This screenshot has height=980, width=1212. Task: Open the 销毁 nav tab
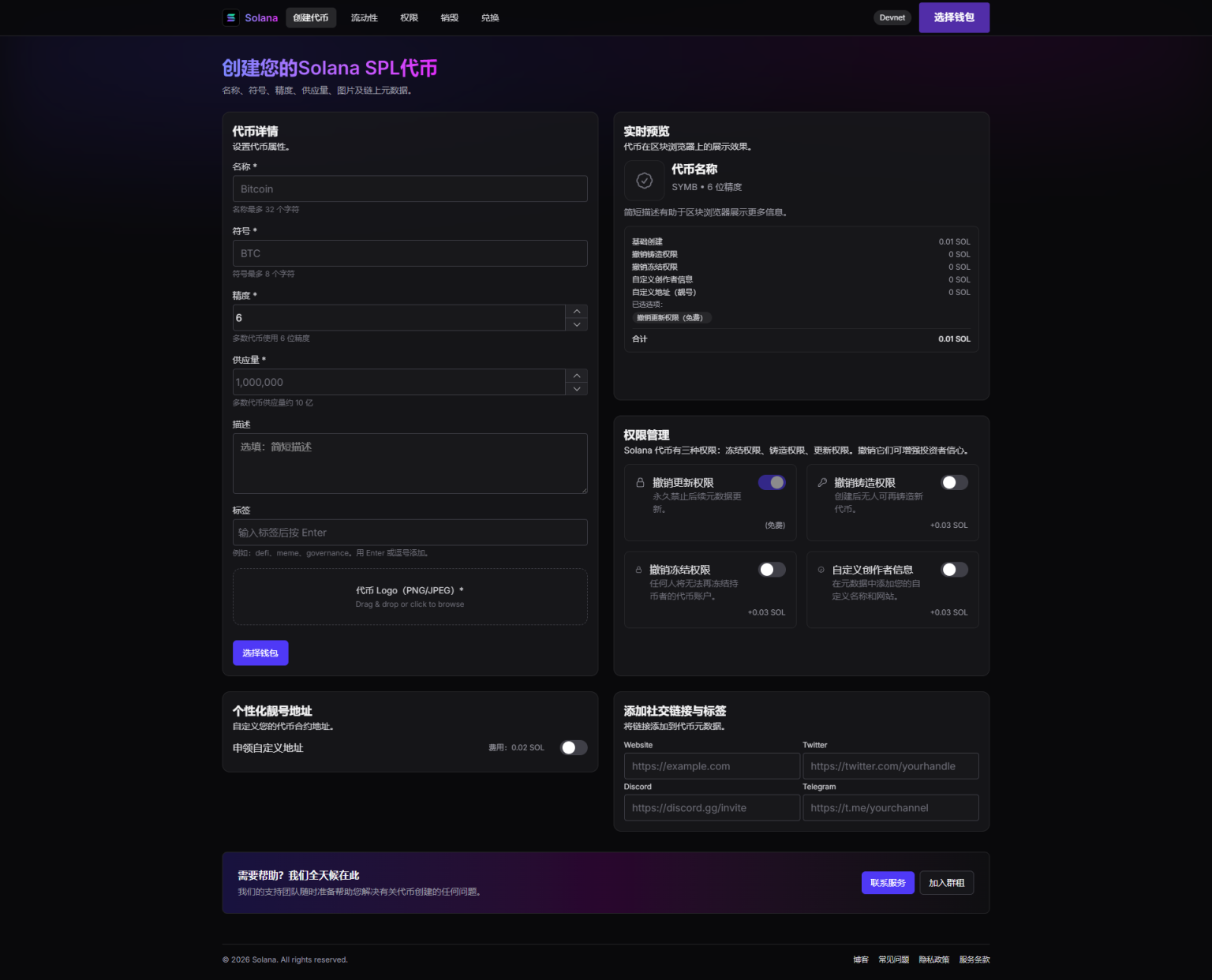(x=450, y=17)
